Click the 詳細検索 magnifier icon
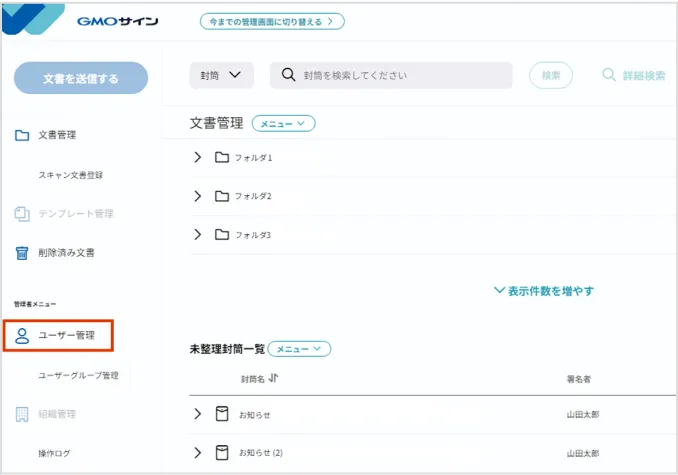This screenshot has height=475, width=678. pos(609,75)
